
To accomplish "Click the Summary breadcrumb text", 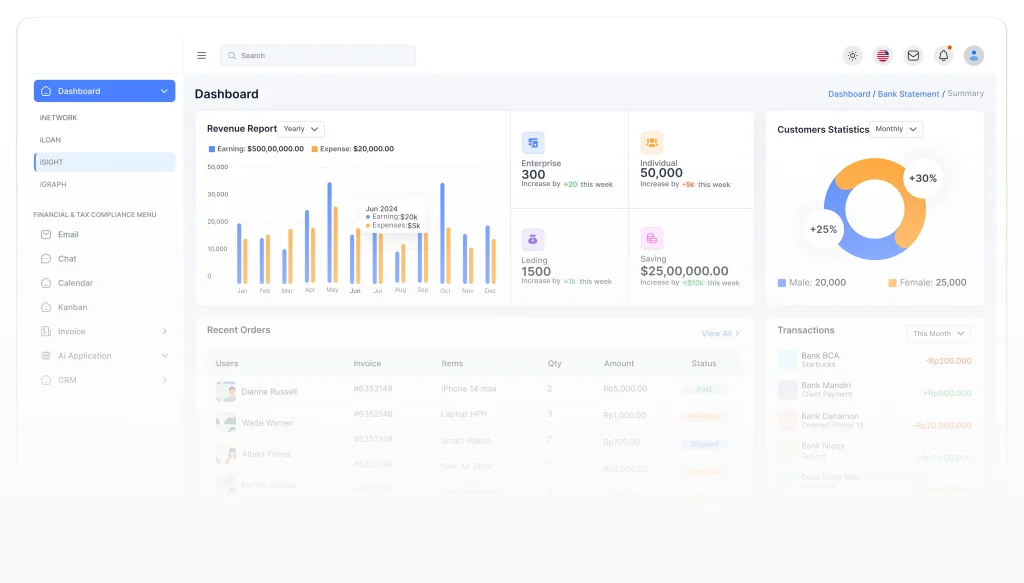I will (965, 93).
